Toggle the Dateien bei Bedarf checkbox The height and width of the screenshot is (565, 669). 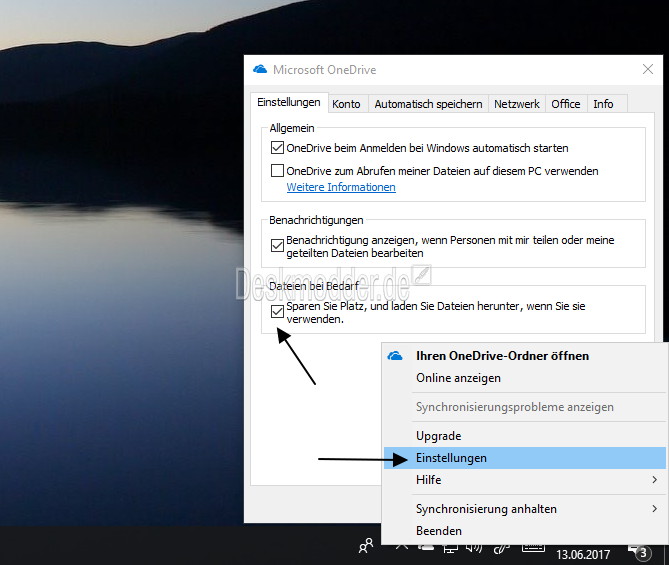click(x=277, y=312)
